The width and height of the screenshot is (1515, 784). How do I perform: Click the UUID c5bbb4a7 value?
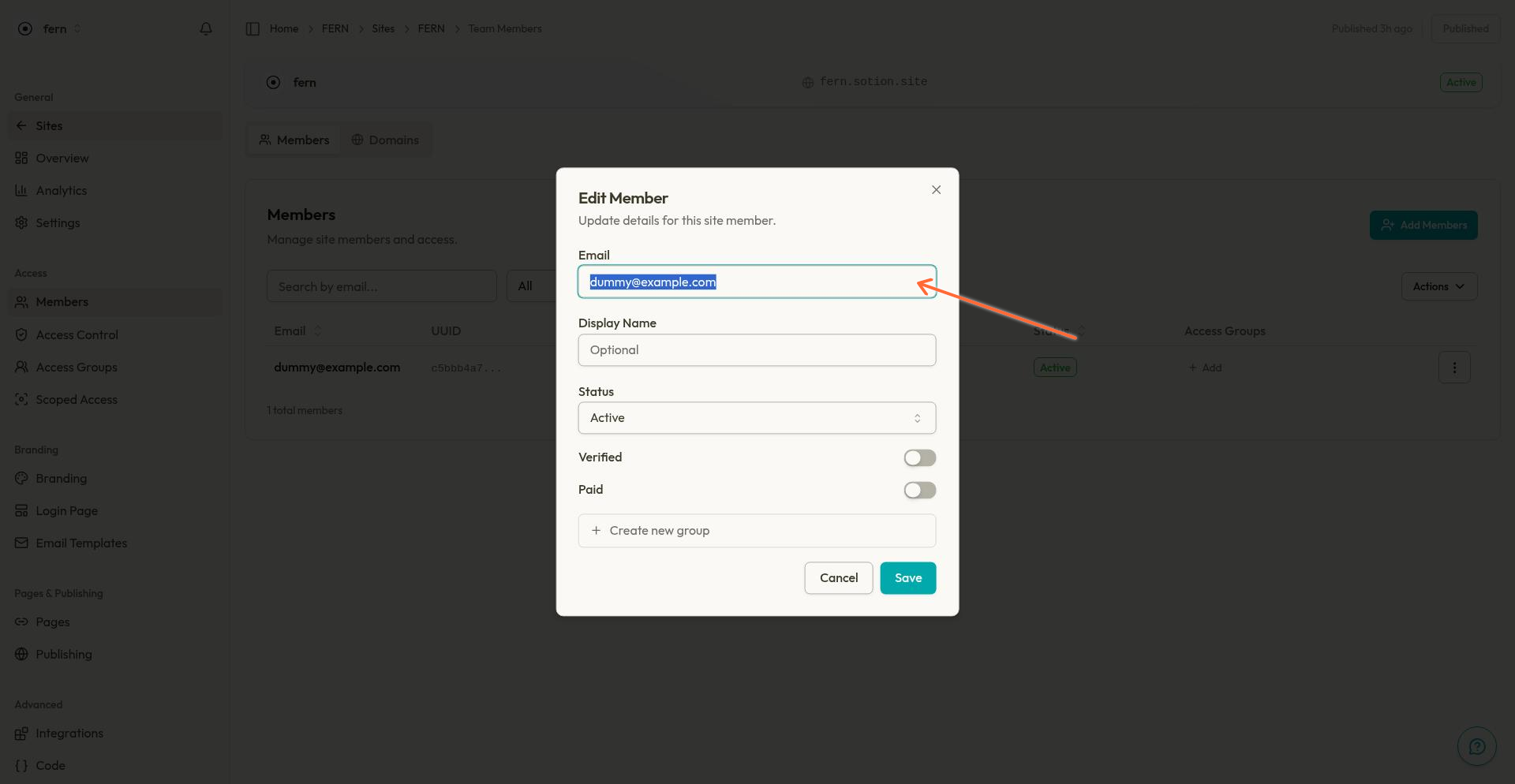point(466,368)
